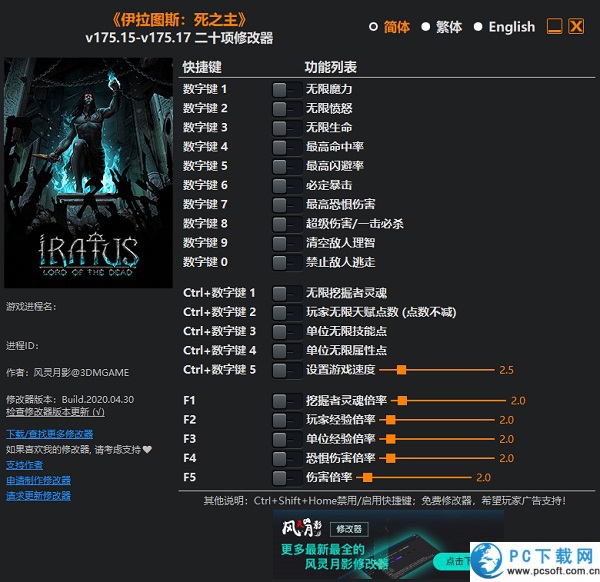The height and width of the screenshot is (582, 600).
Task: Click 请求更新修改器 link
Action: 38,496
